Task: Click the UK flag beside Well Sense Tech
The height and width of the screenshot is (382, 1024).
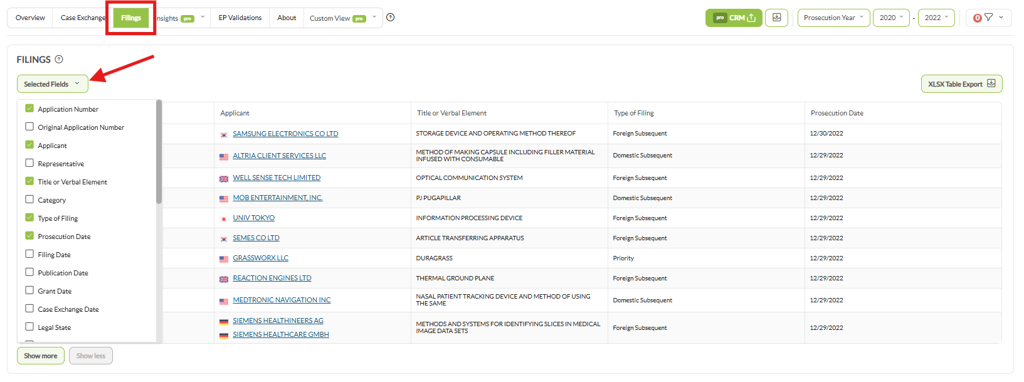Action: 224,178
